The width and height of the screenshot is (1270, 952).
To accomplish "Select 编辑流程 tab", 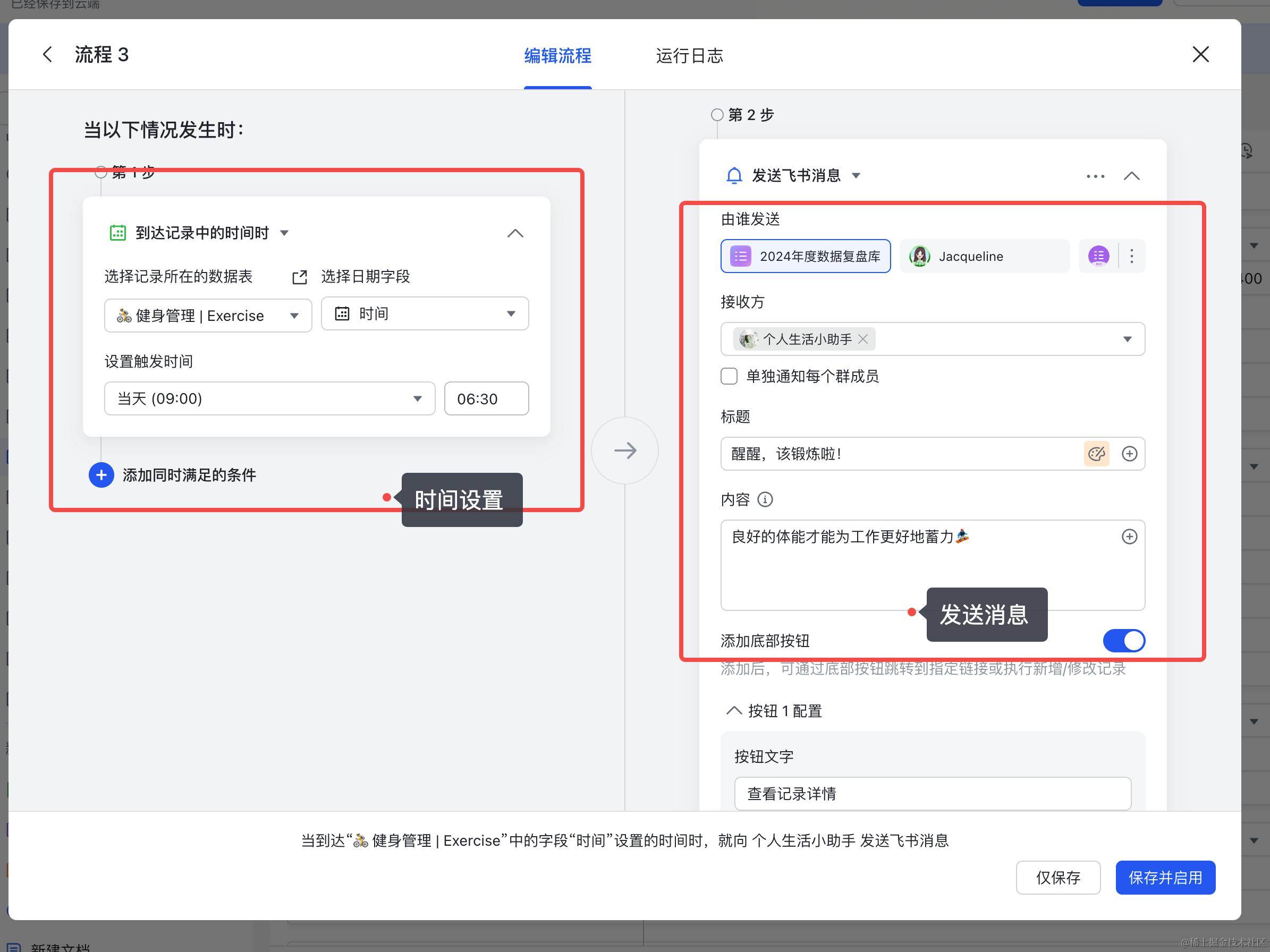I will coord(557,56).
